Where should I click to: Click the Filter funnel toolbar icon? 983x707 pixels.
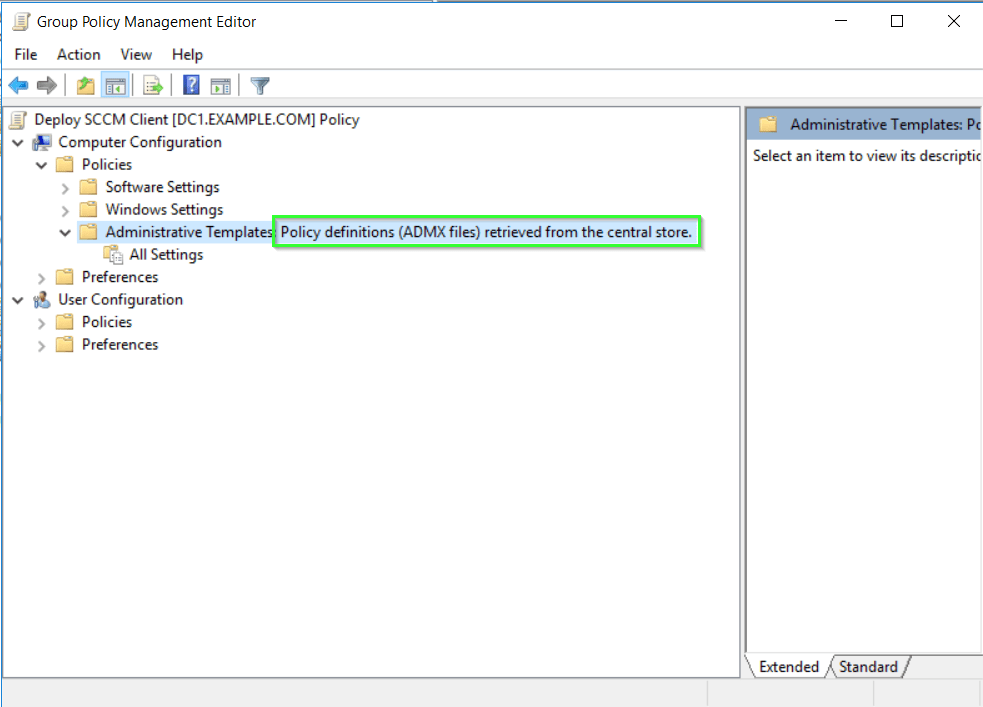click(260, 86)
